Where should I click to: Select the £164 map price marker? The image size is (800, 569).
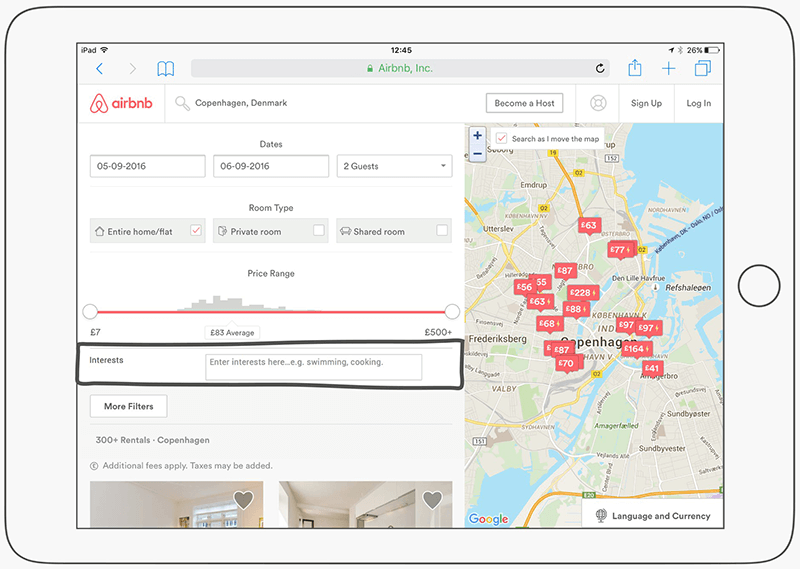636,349
